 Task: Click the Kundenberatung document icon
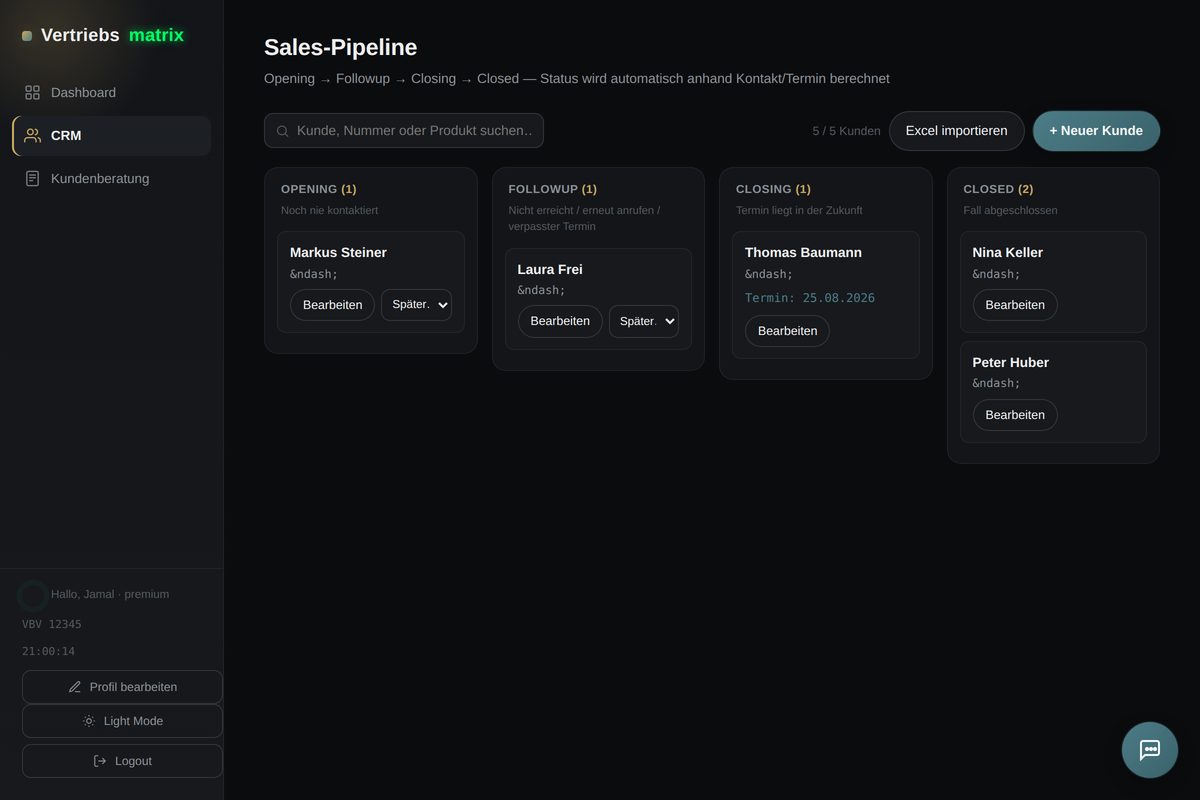click(32, 178)
